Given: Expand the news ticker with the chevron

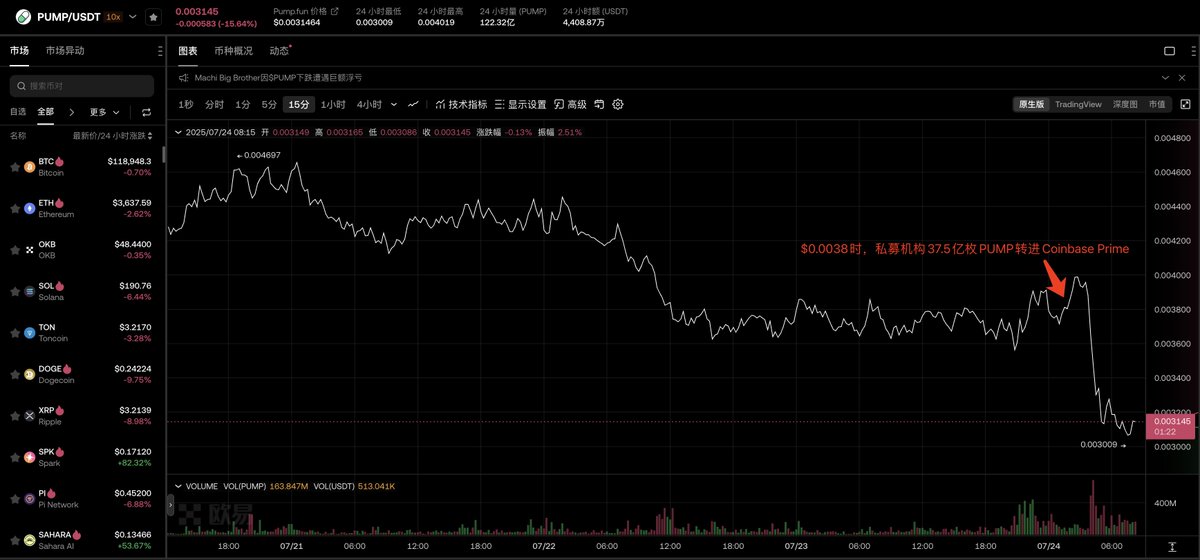Looking at the screenshot, I should (x=1165, y=77).
